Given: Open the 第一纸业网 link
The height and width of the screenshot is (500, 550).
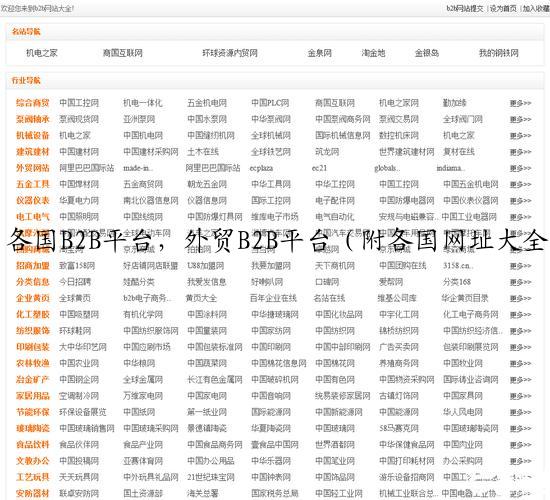Looking at the screenshot, I should (x=207, y=412).
